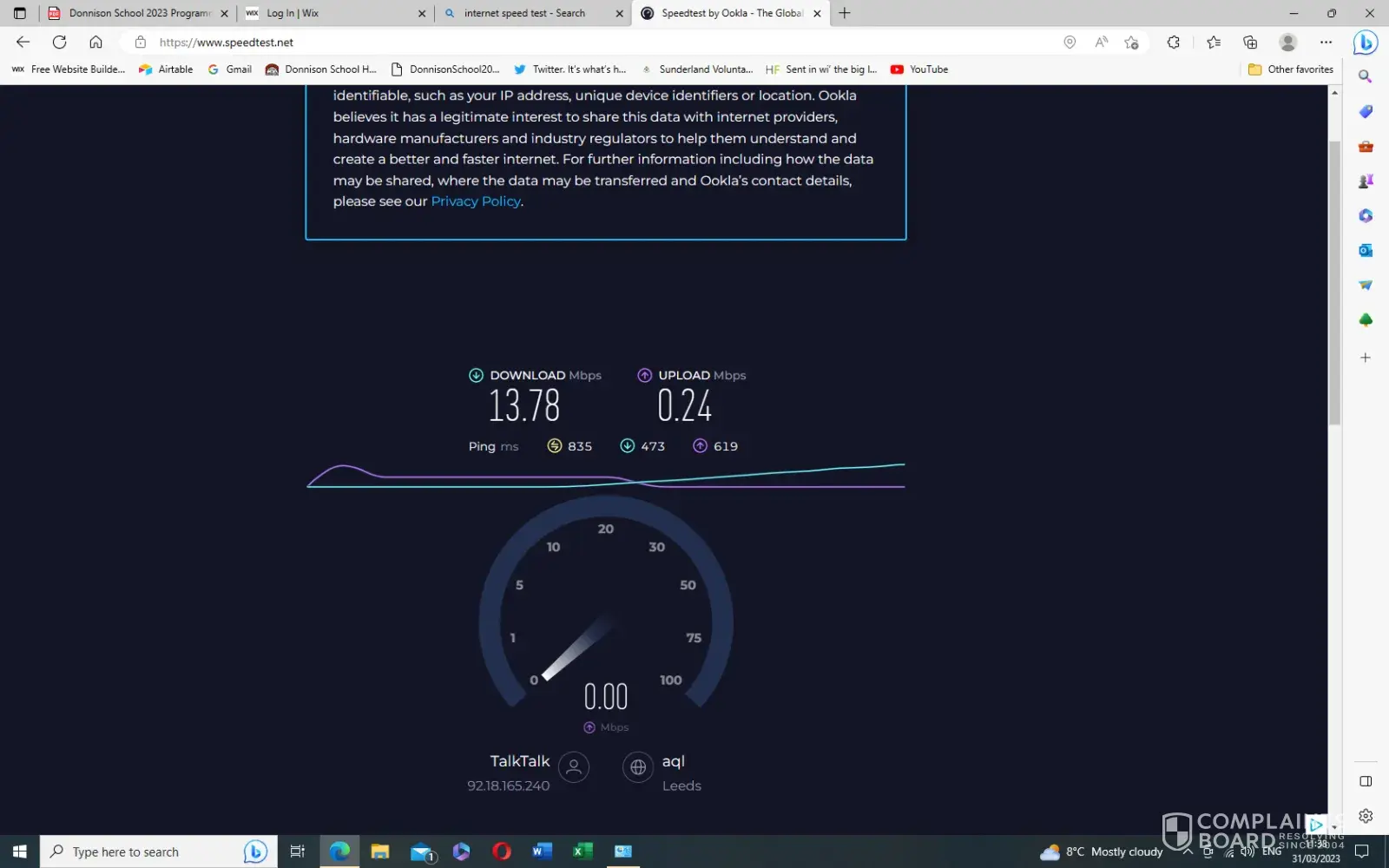
Task: Go to the browser home page
Action: [95, 42]
